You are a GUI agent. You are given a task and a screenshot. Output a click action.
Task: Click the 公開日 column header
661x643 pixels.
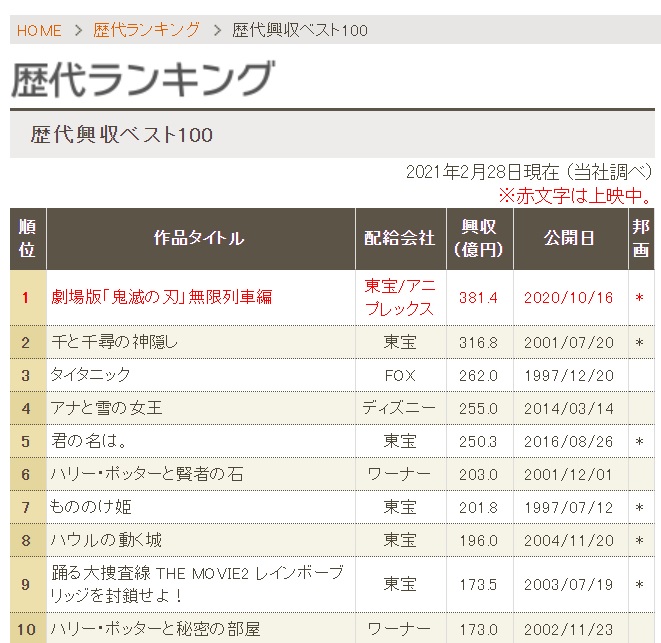[569, 239]
